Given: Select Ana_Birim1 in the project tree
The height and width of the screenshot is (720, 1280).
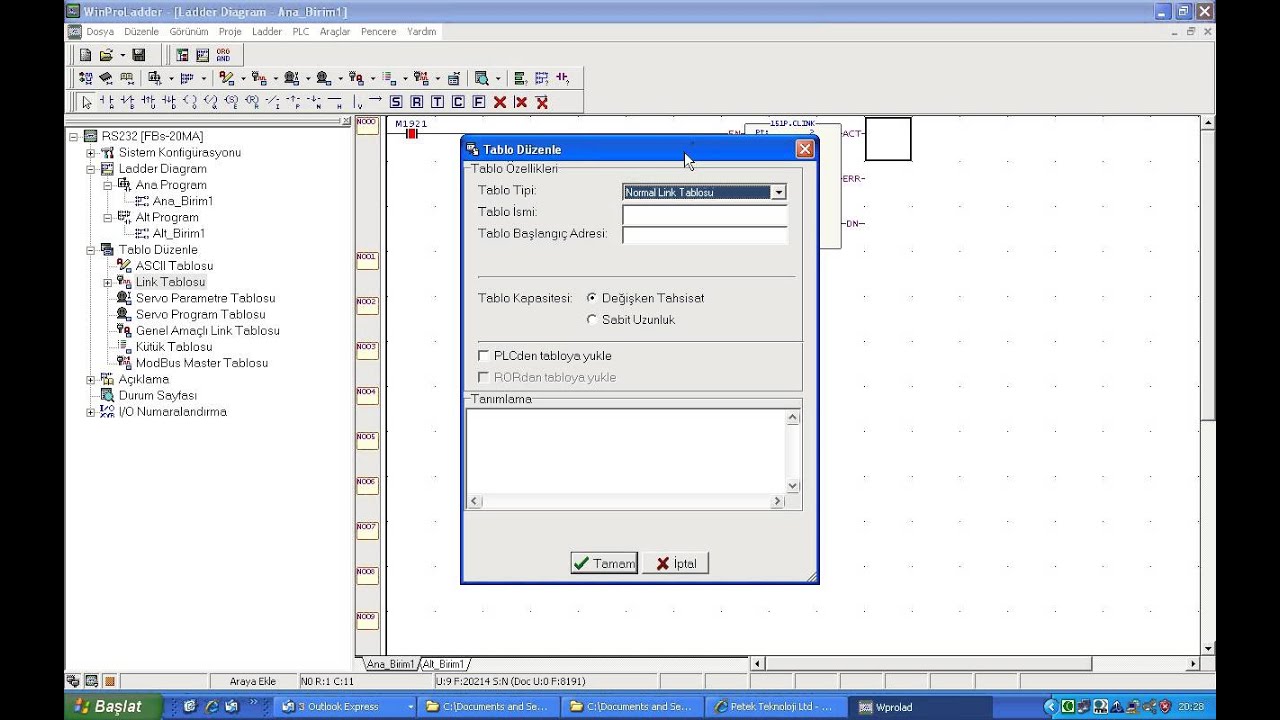Looking at the screenshot, I should click(182, 201).
